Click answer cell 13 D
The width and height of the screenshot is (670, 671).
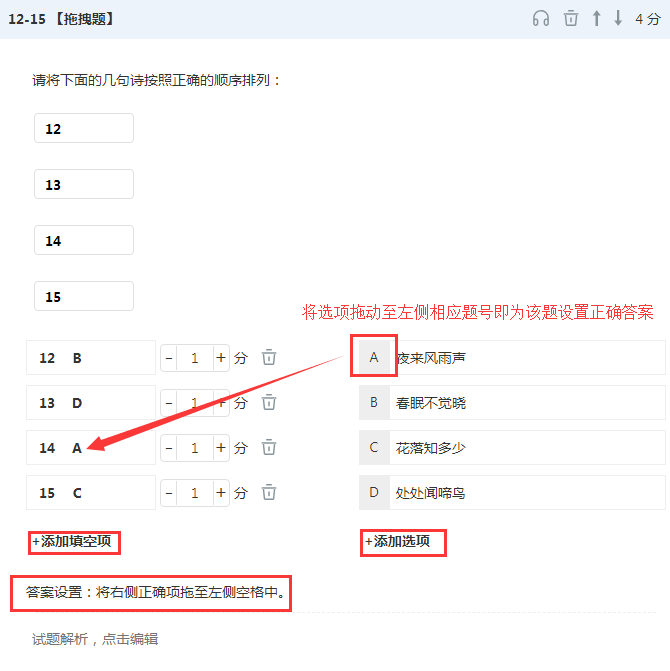coord(91,402)
